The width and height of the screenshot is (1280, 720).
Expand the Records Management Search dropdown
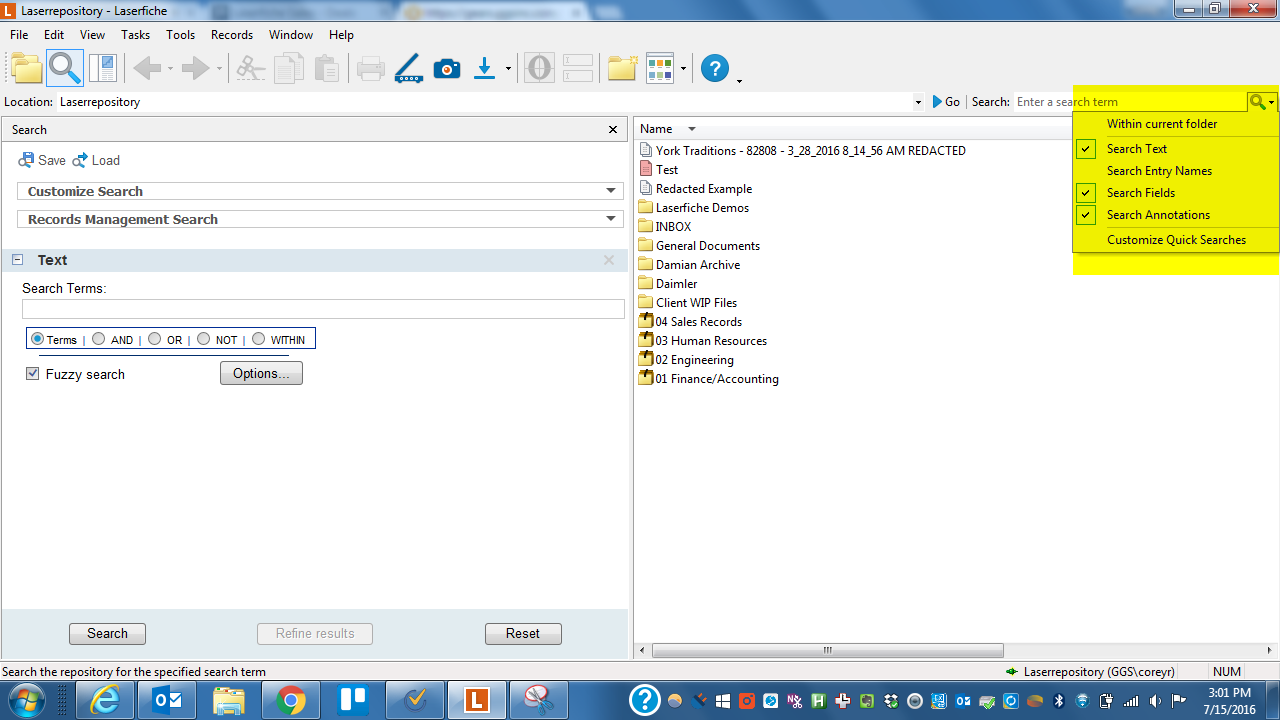point(611,219)
